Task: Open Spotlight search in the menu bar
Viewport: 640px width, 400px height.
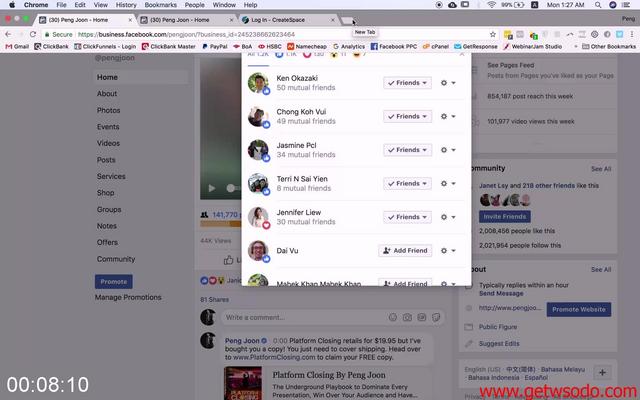Action: pos(598,5)
